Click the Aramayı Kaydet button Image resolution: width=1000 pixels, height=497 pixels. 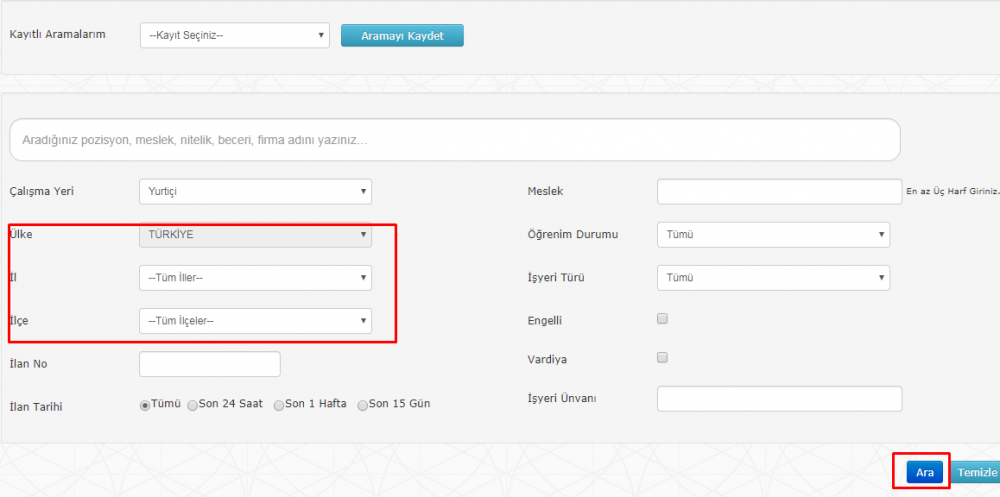(x=402, y=35)
